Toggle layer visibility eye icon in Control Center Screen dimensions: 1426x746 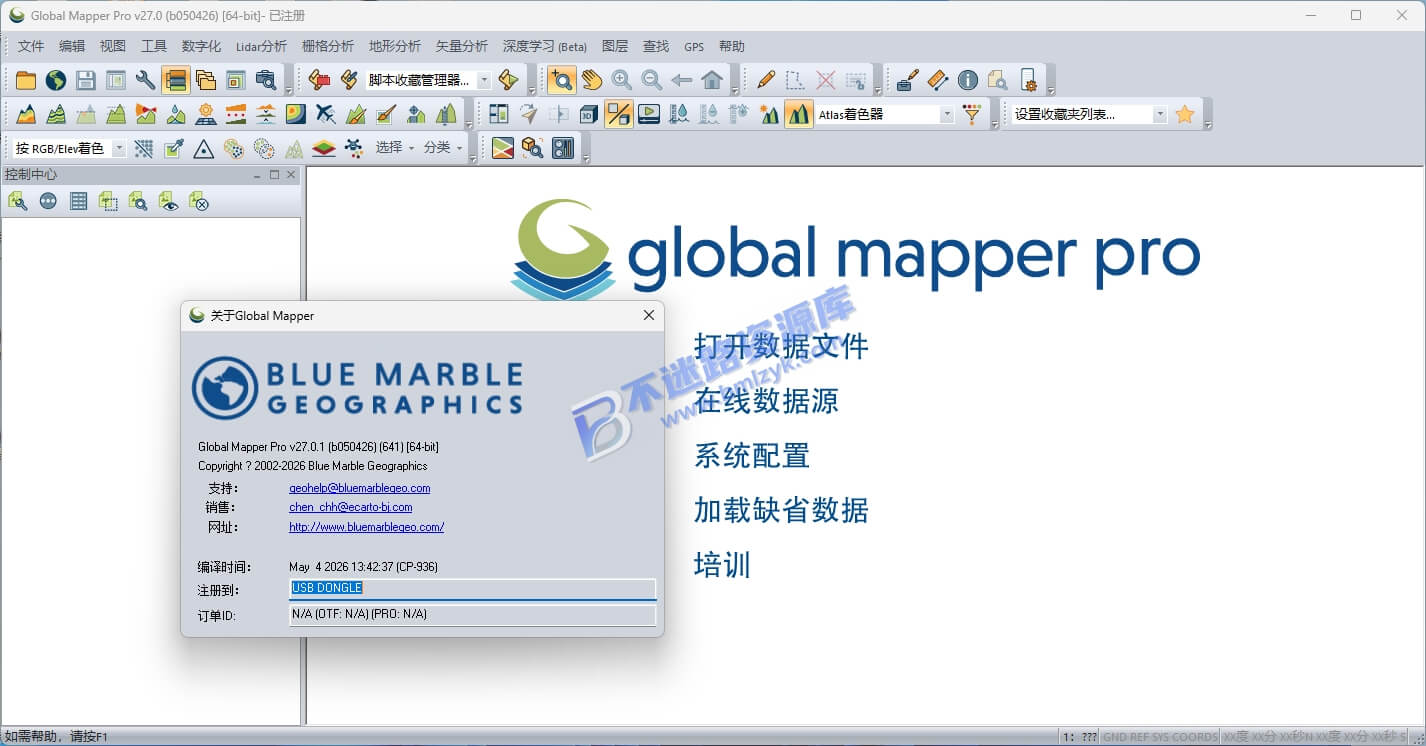pos(168,202)
